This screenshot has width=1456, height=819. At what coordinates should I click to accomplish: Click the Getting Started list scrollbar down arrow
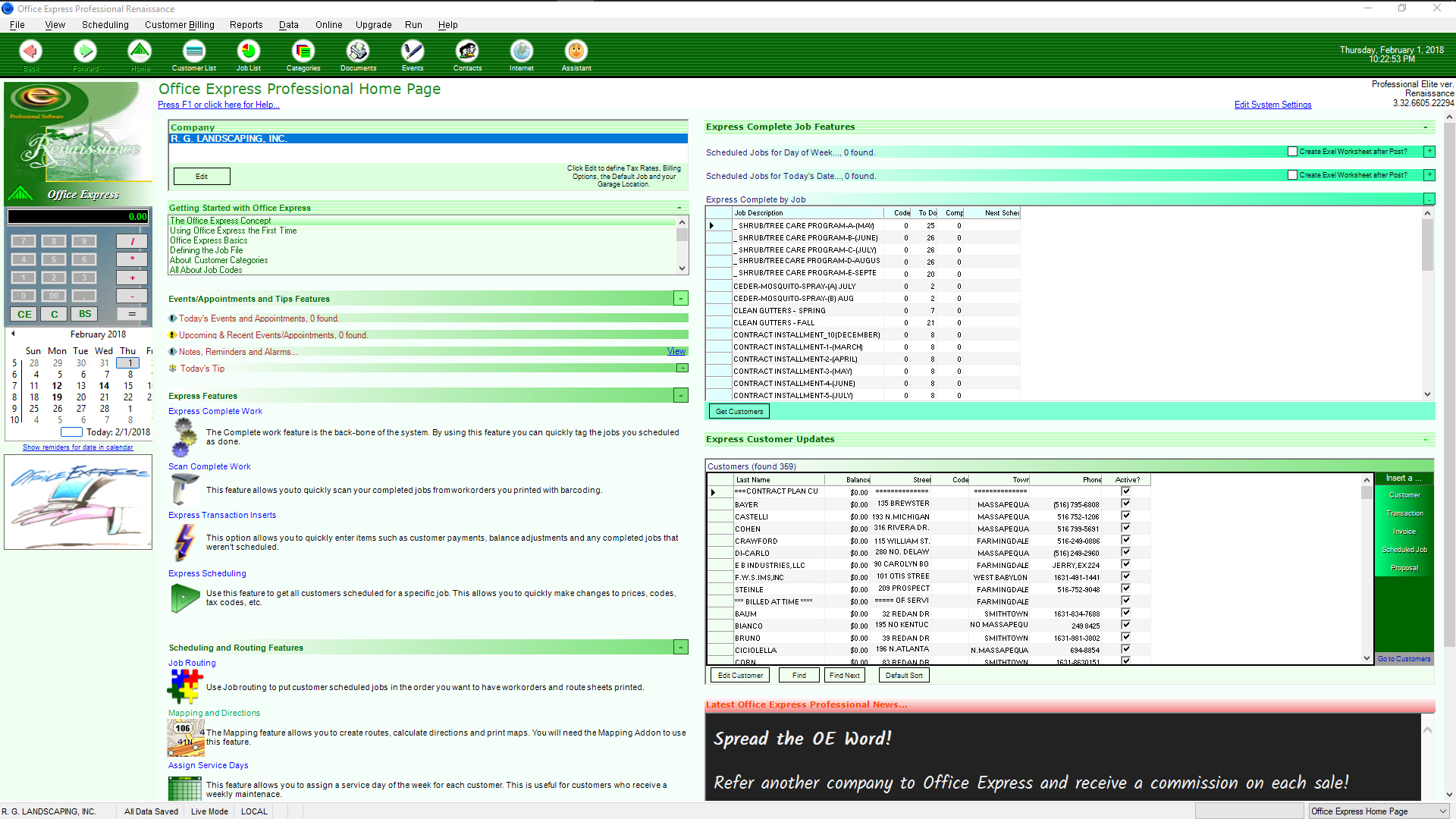682,268
